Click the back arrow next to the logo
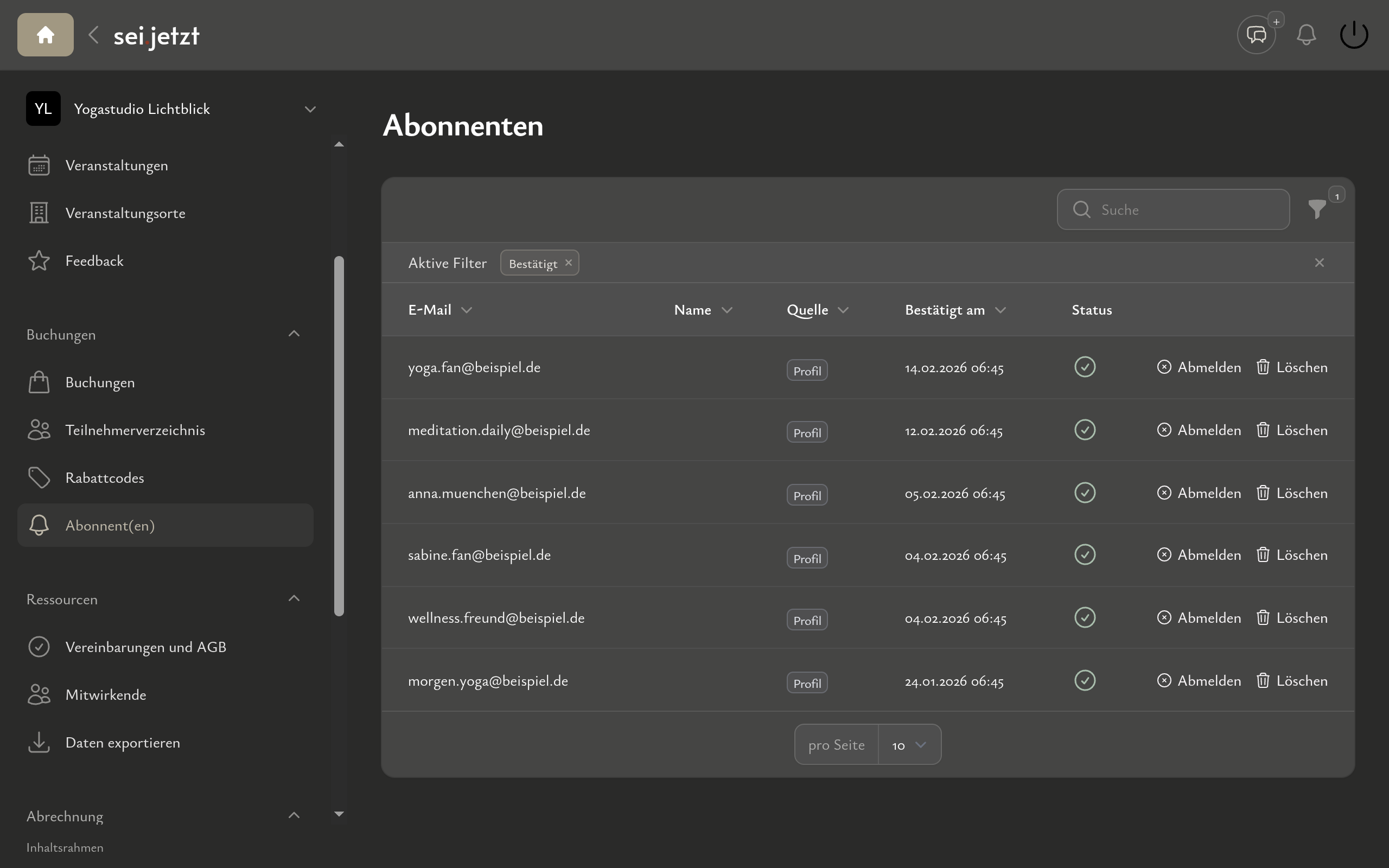 pos(93,35)
